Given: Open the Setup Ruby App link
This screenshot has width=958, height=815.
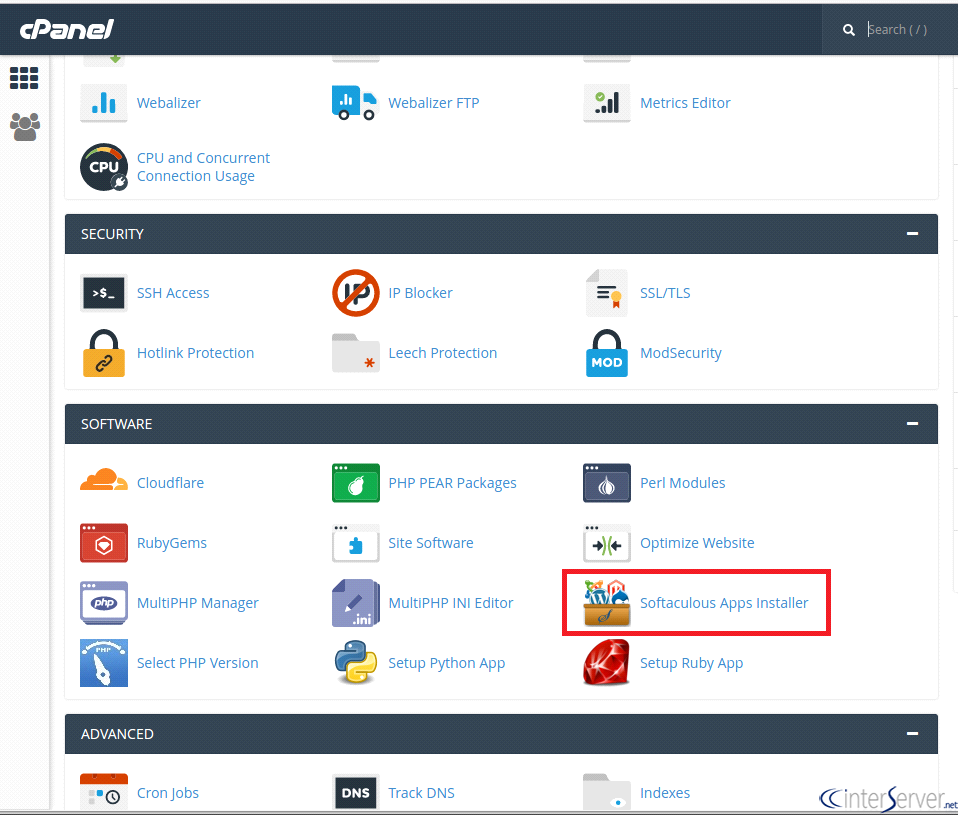Looking at the screenshot, I should 692,663.
